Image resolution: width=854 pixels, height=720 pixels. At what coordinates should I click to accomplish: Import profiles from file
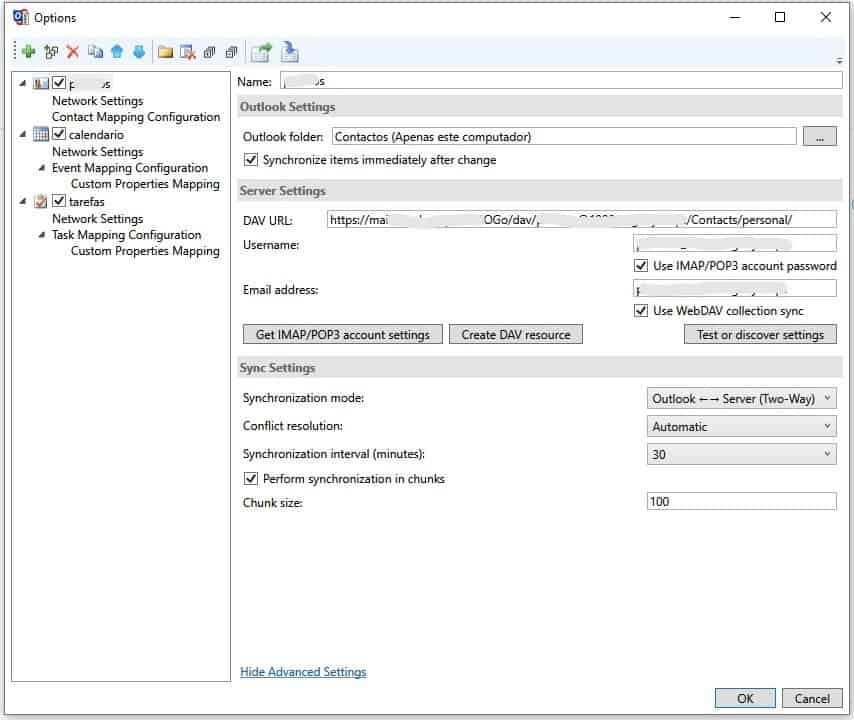[x=289, y=52]
